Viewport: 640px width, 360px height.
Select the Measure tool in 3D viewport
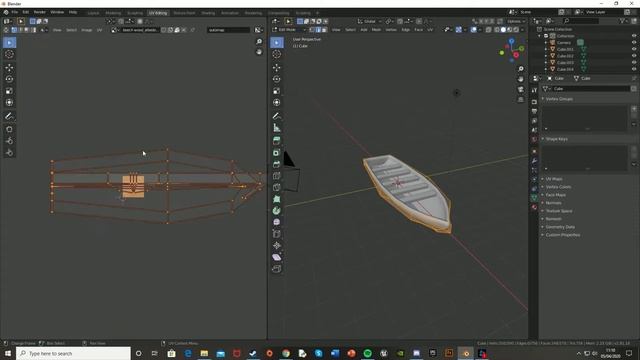(277, 128)
